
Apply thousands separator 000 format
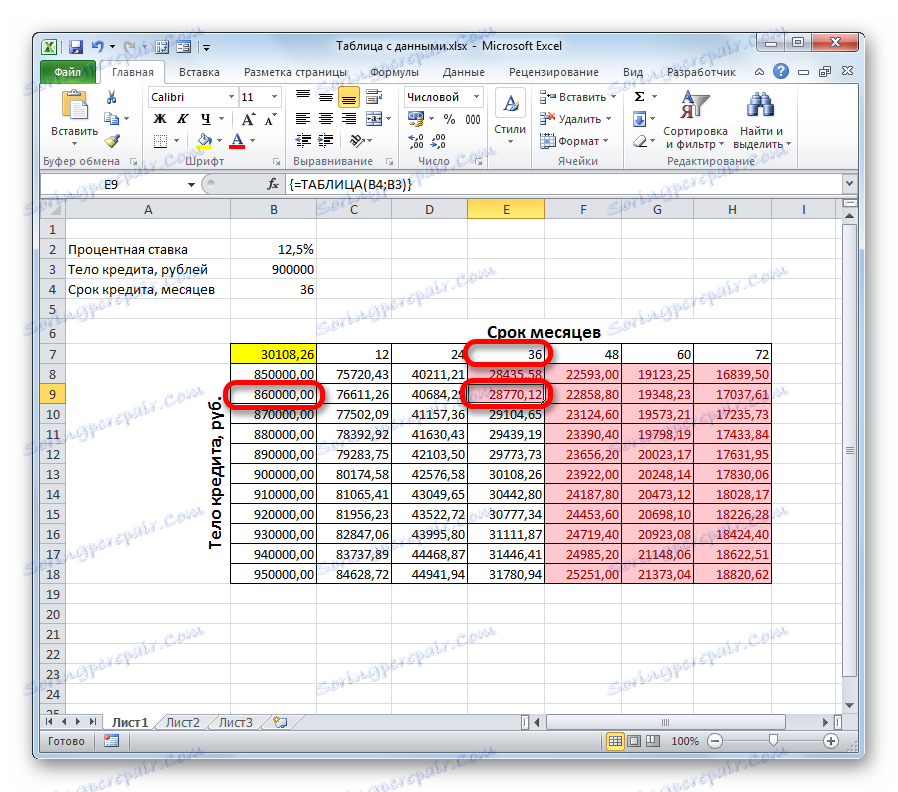472,119
